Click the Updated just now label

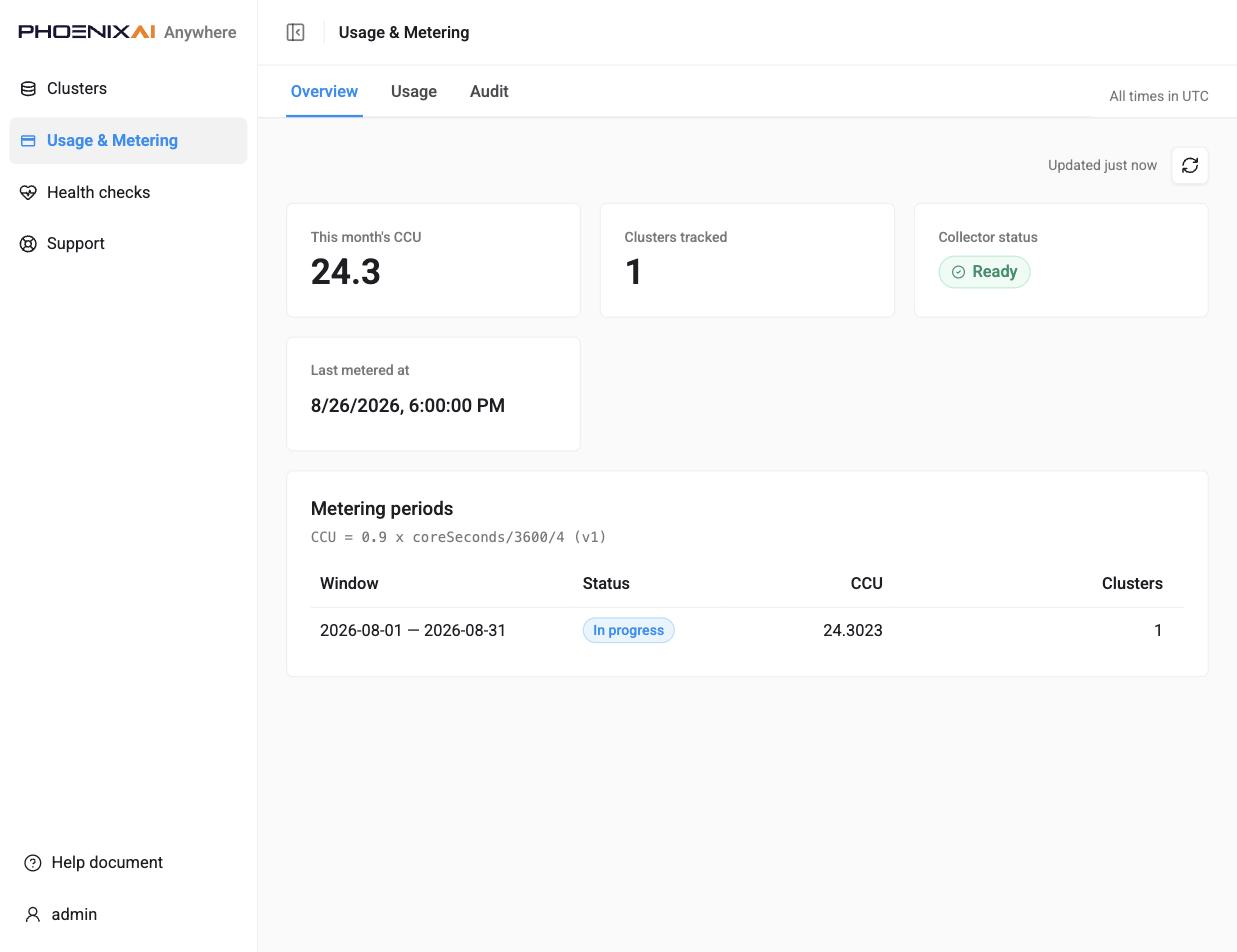coord(1102,166)
